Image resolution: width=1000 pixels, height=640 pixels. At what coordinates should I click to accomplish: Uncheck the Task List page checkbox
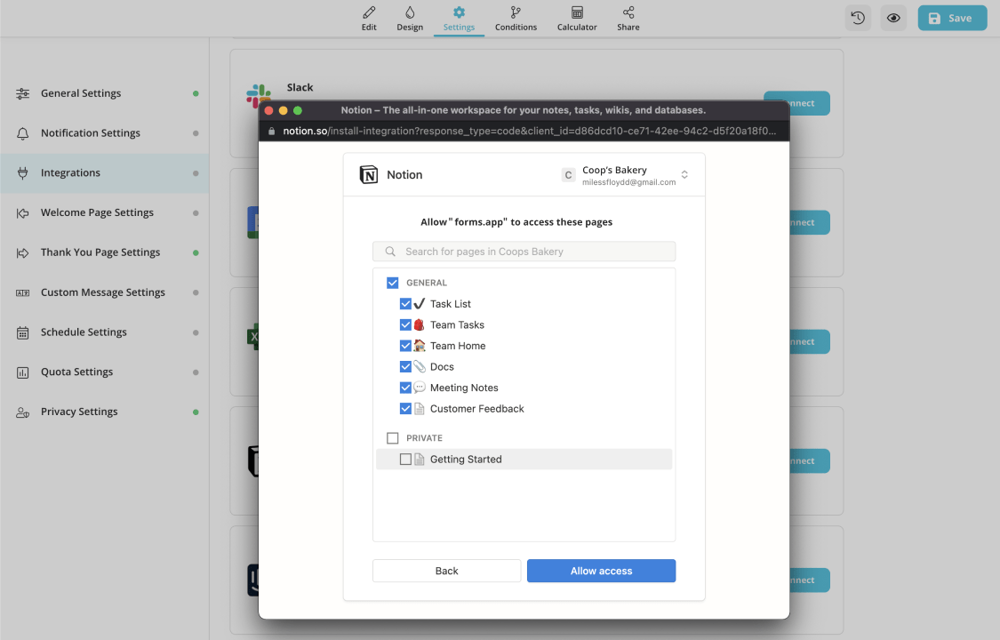pos(405,304)
